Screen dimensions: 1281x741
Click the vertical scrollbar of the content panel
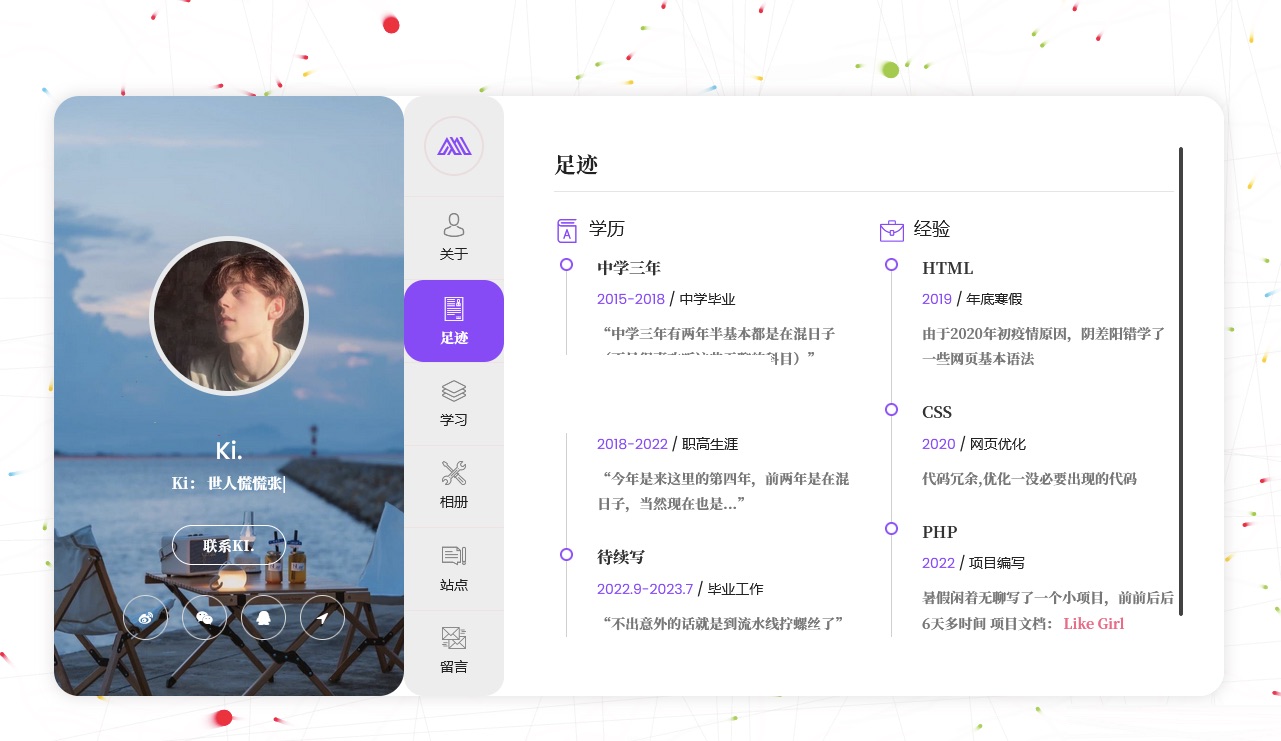tap(1181, 380)
